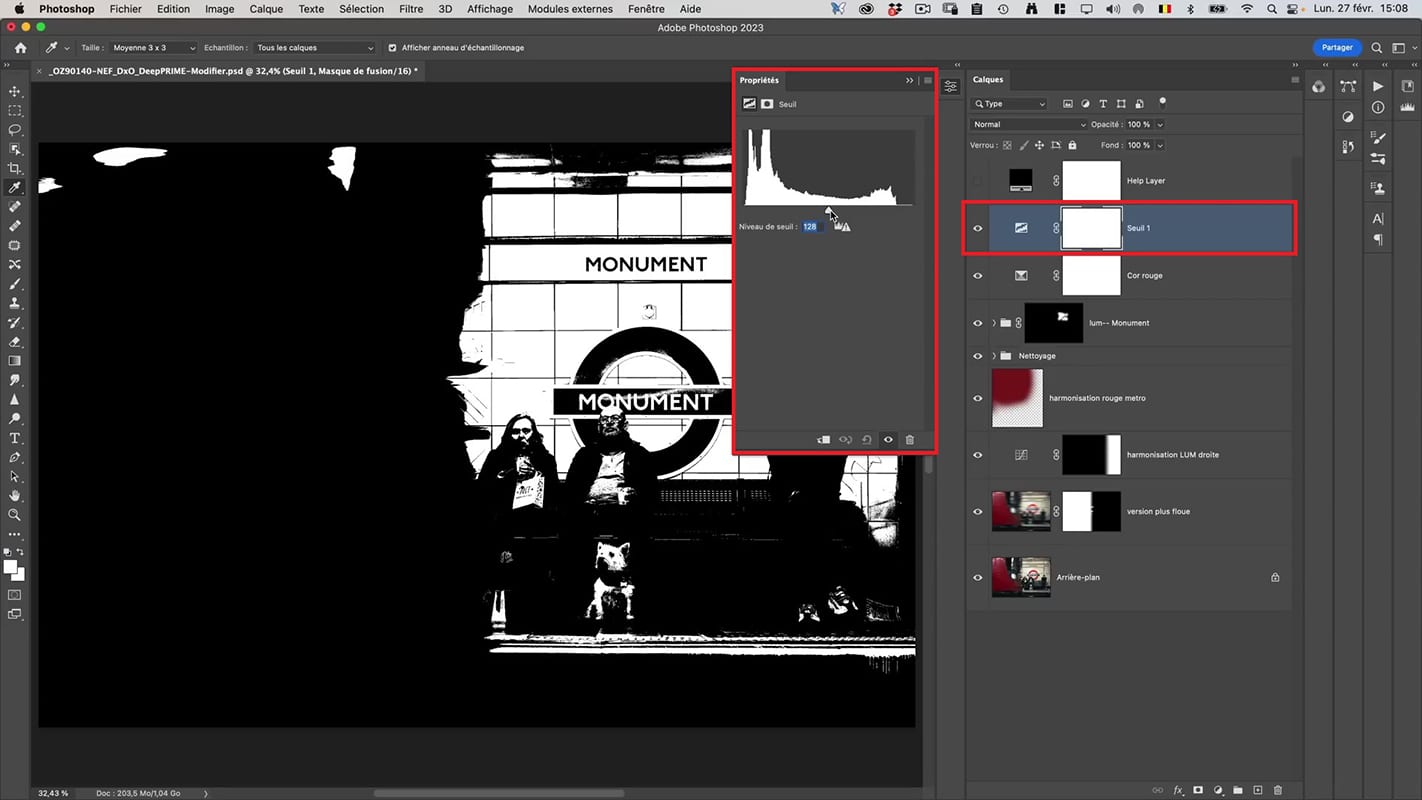Select the Gradient tool

point(15,361)
